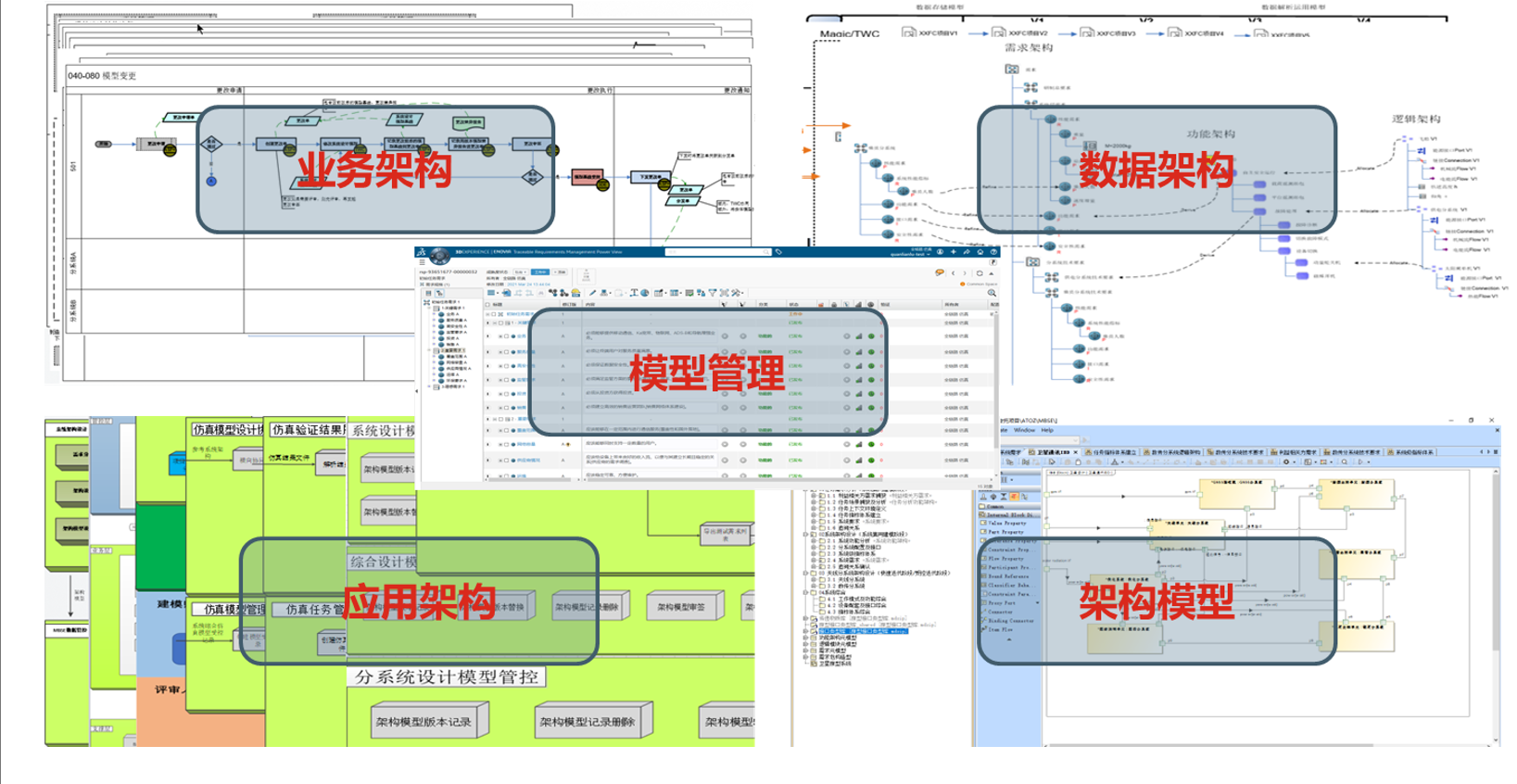
Task: Click the 架构模型审签 block
Action: point(681,607)
